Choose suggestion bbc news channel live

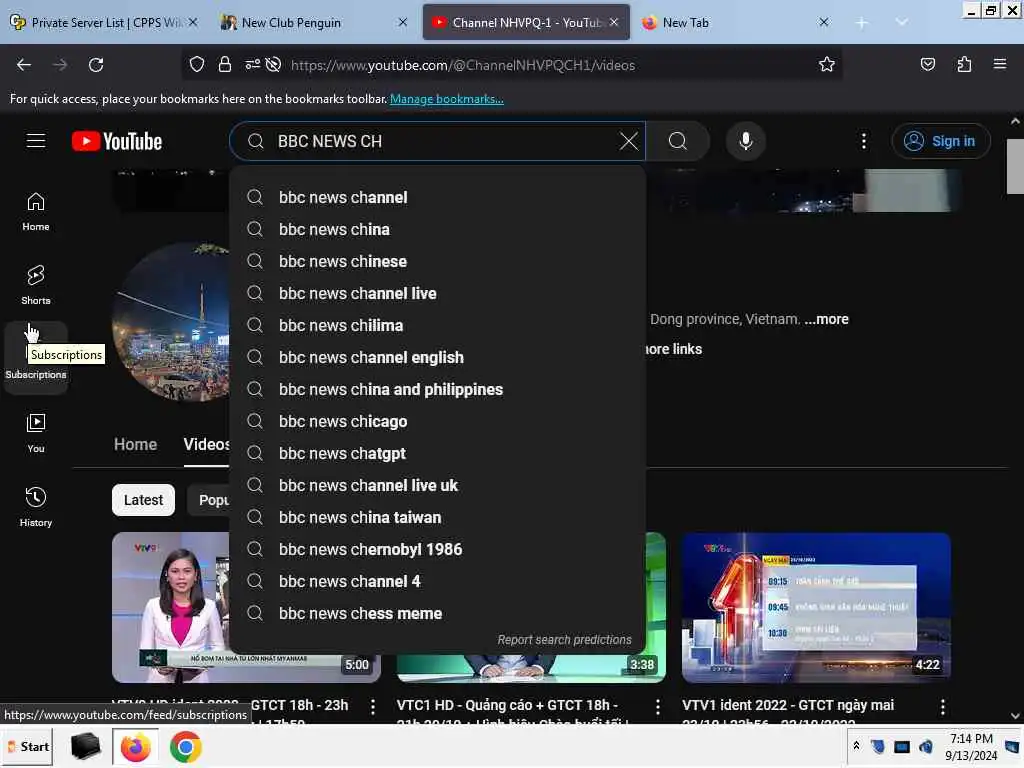coord(438,293)
